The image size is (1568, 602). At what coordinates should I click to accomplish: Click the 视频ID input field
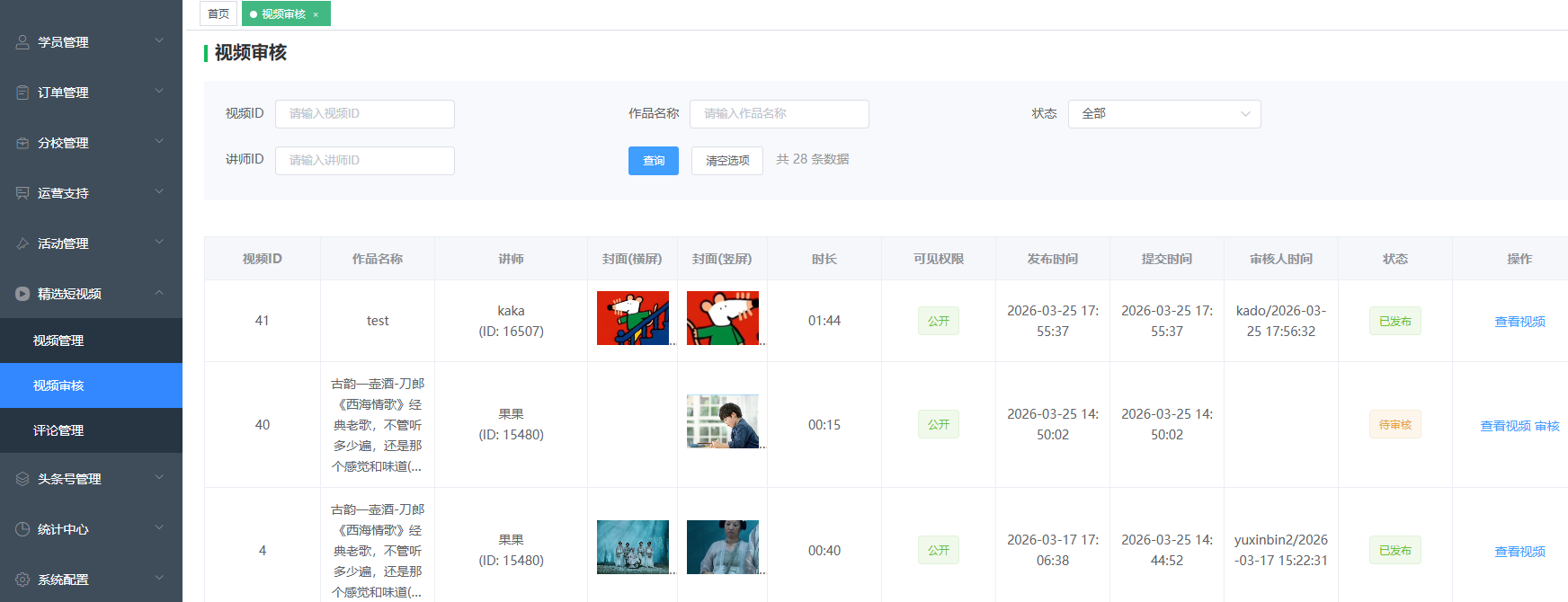pos(364,114)
